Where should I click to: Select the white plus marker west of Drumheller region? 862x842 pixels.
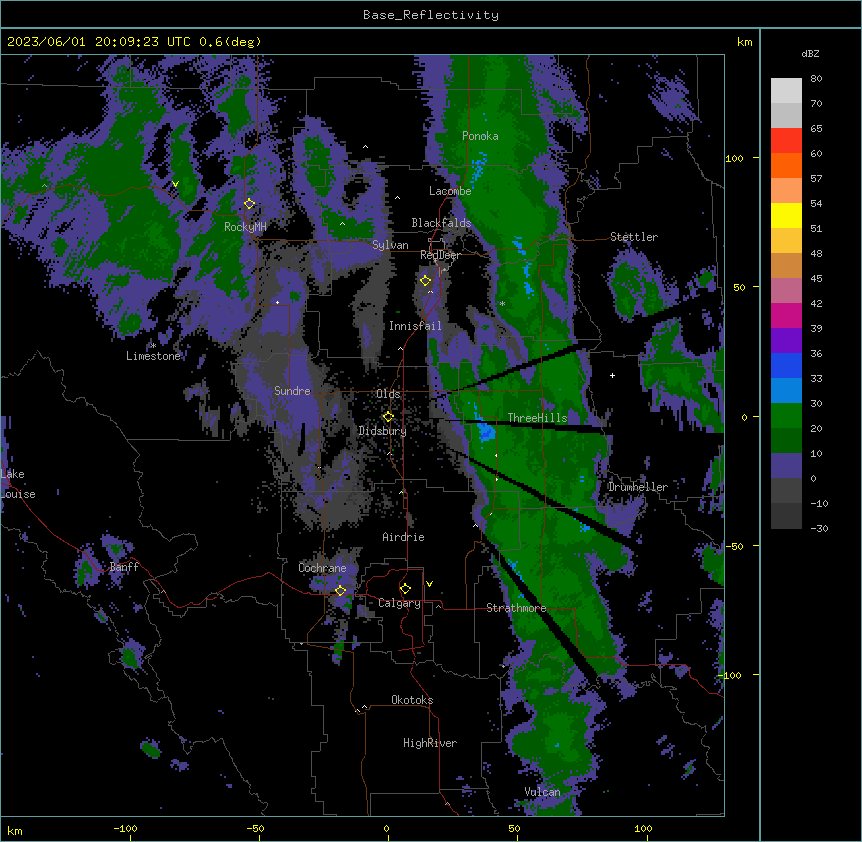(612, 375)
